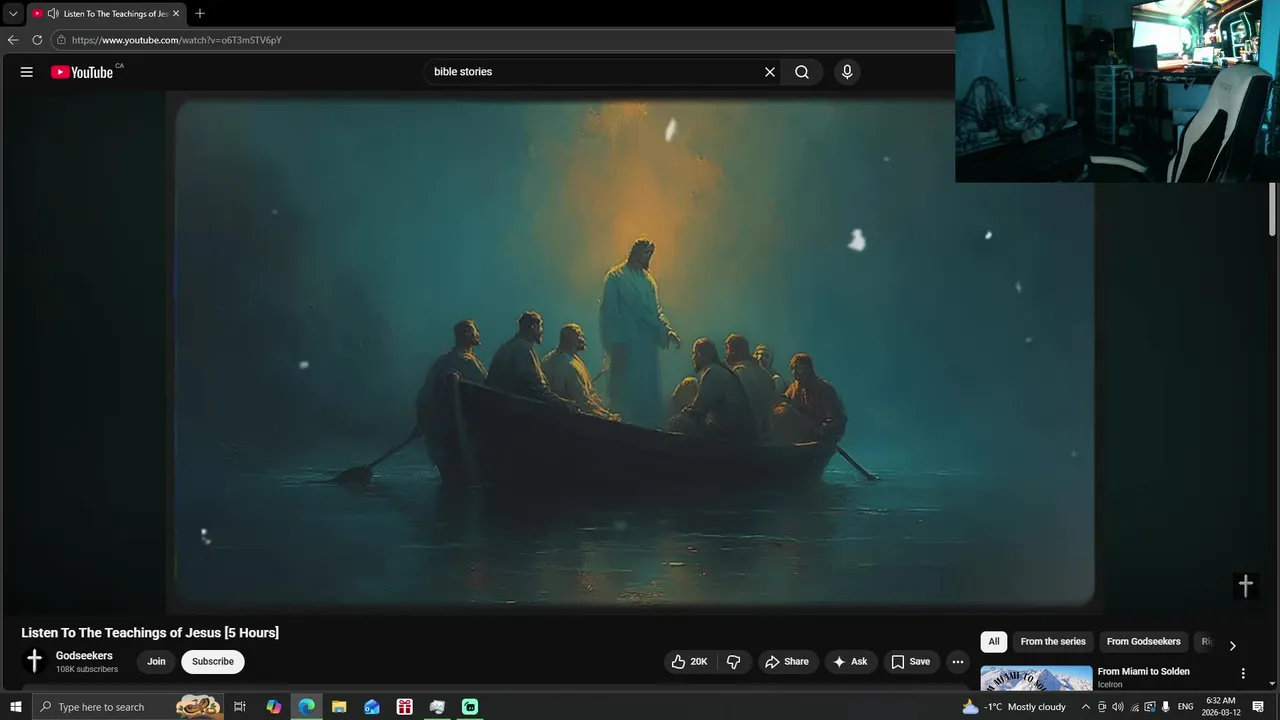Mute the tab via speaker icon
The height and width of the screenshot is (720, 1280).
52,14
